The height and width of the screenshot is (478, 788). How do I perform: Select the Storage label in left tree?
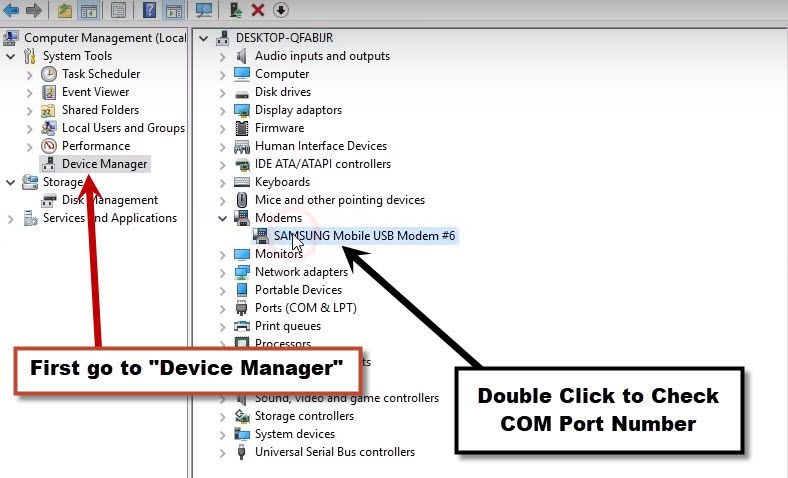click(x=63, y=182)
